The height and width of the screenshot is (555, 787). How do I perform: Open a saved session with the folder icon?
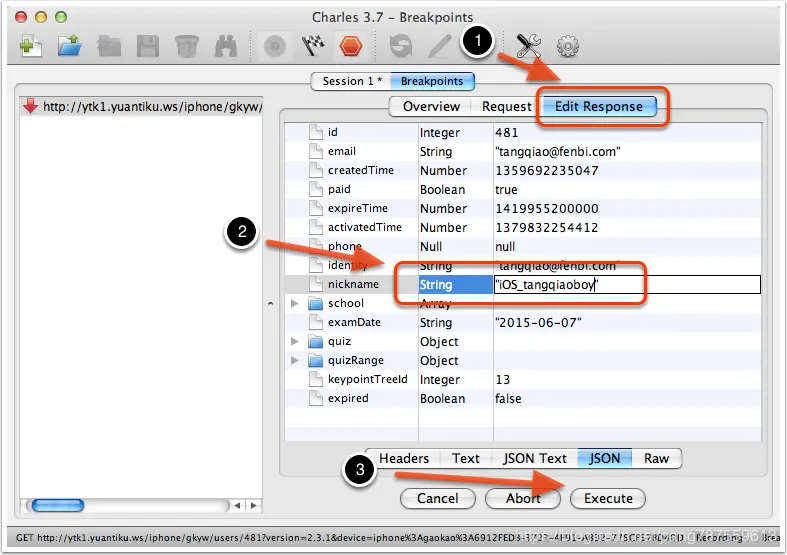pyautogui.click(x=70, y=46)
